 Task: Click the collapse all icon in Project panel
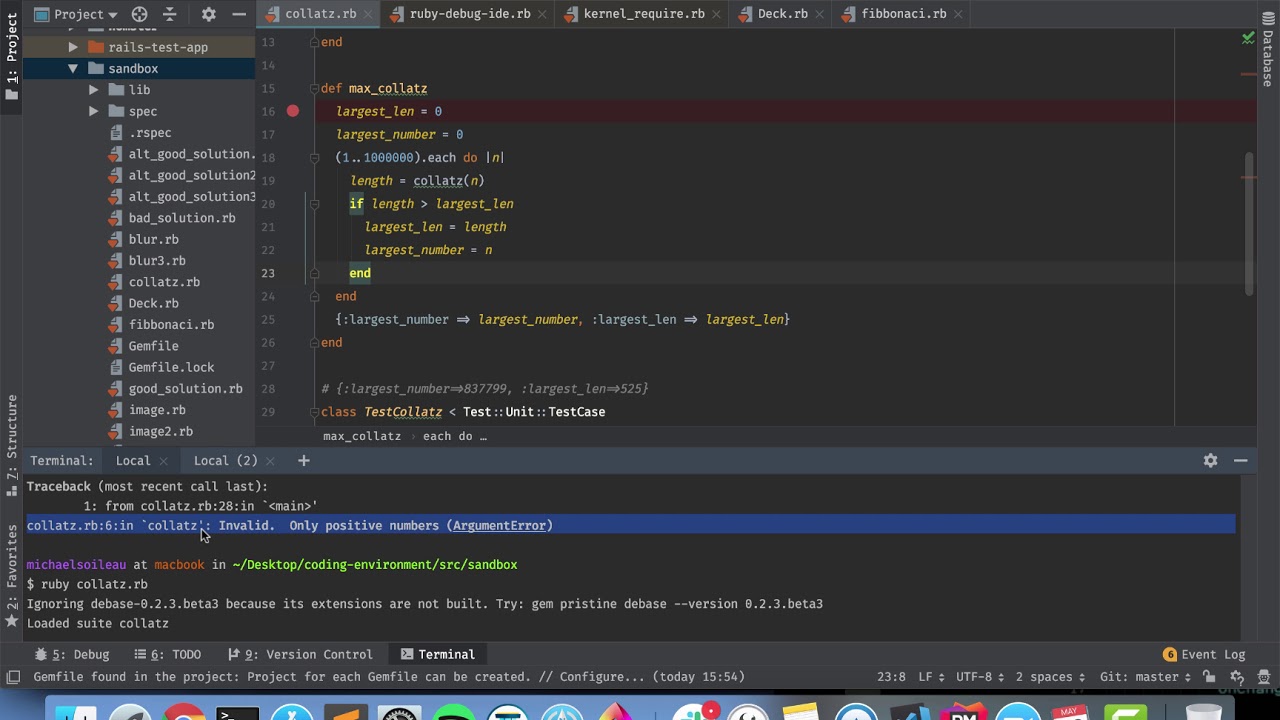tap(169, 14)
